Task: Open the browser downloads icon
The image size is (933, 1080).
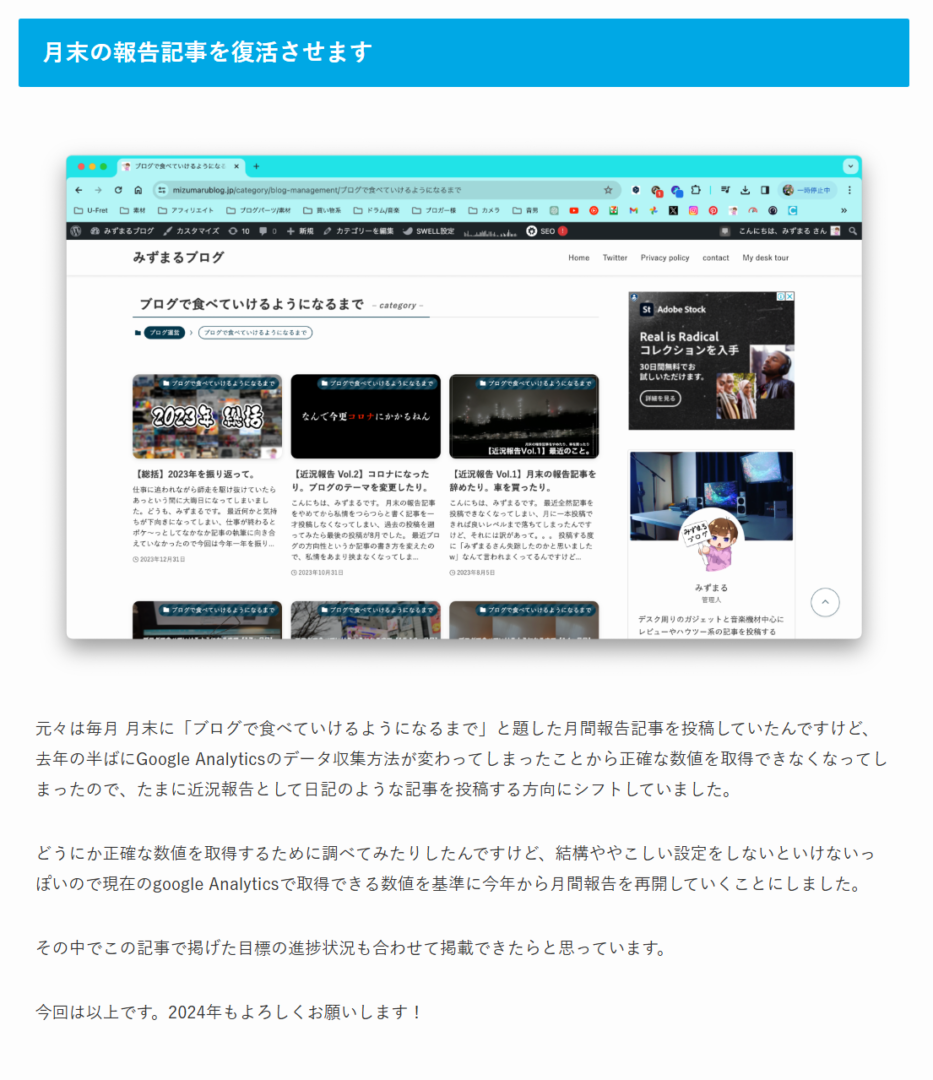Action: click(745, 190)
